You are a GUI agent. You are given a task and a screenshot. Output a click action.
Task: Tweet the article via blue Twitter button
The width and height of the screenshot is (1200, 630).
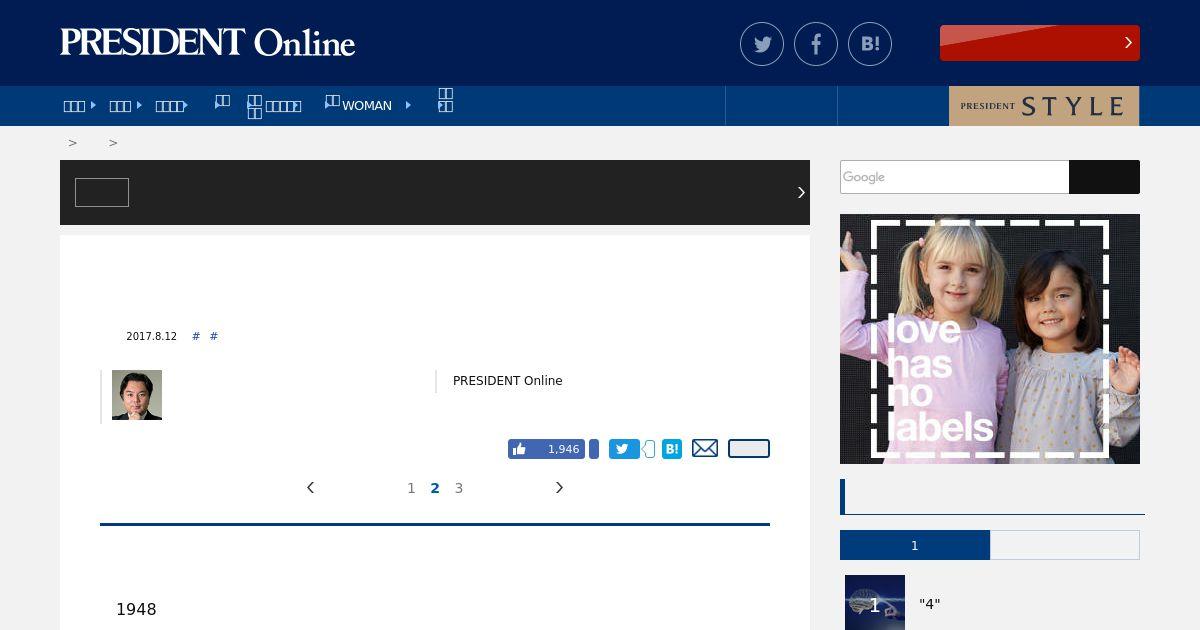624,449
